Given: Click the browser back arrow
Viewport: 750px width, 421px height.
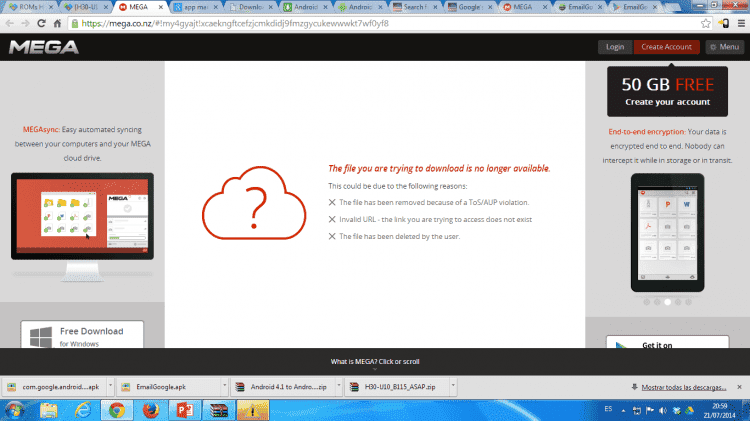Looking at the screenshot, I should (x=10, y=23).
